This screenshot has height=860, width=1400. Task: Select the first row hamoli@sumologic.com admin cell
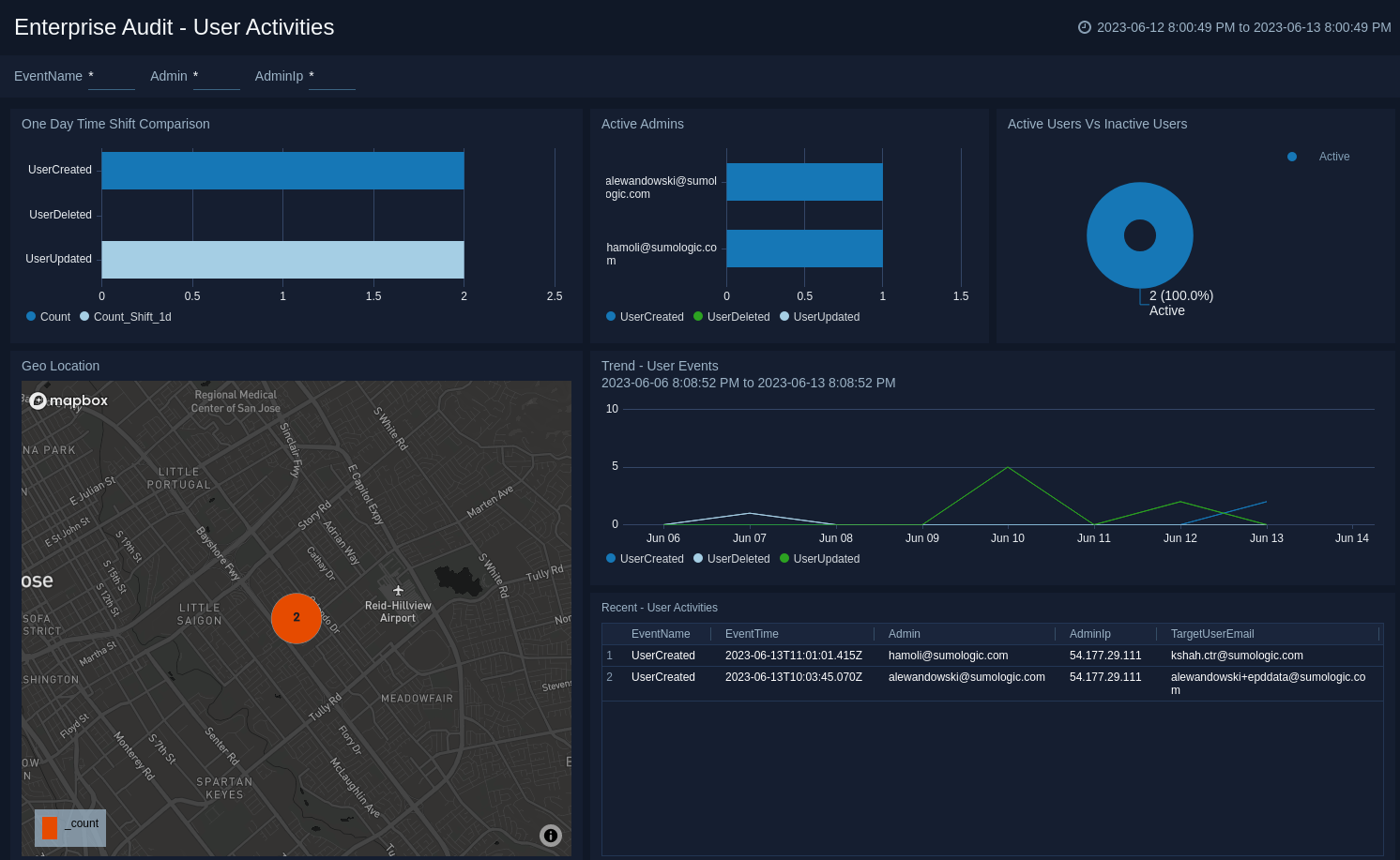click(948, 656)
